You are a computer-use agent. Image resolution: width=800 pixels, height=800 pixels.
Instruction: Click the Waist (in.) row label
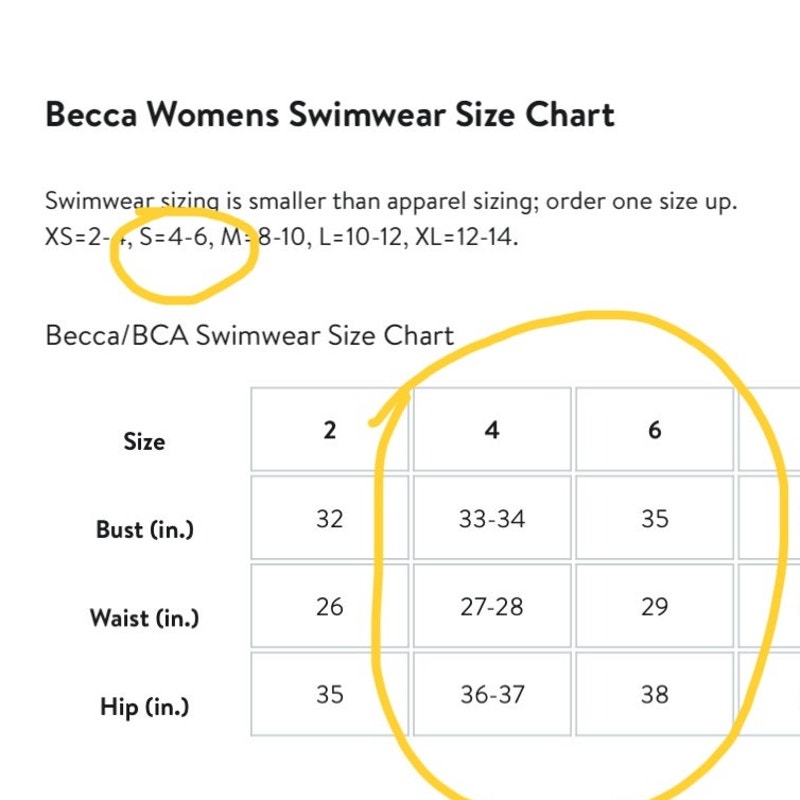click(144, 618)
